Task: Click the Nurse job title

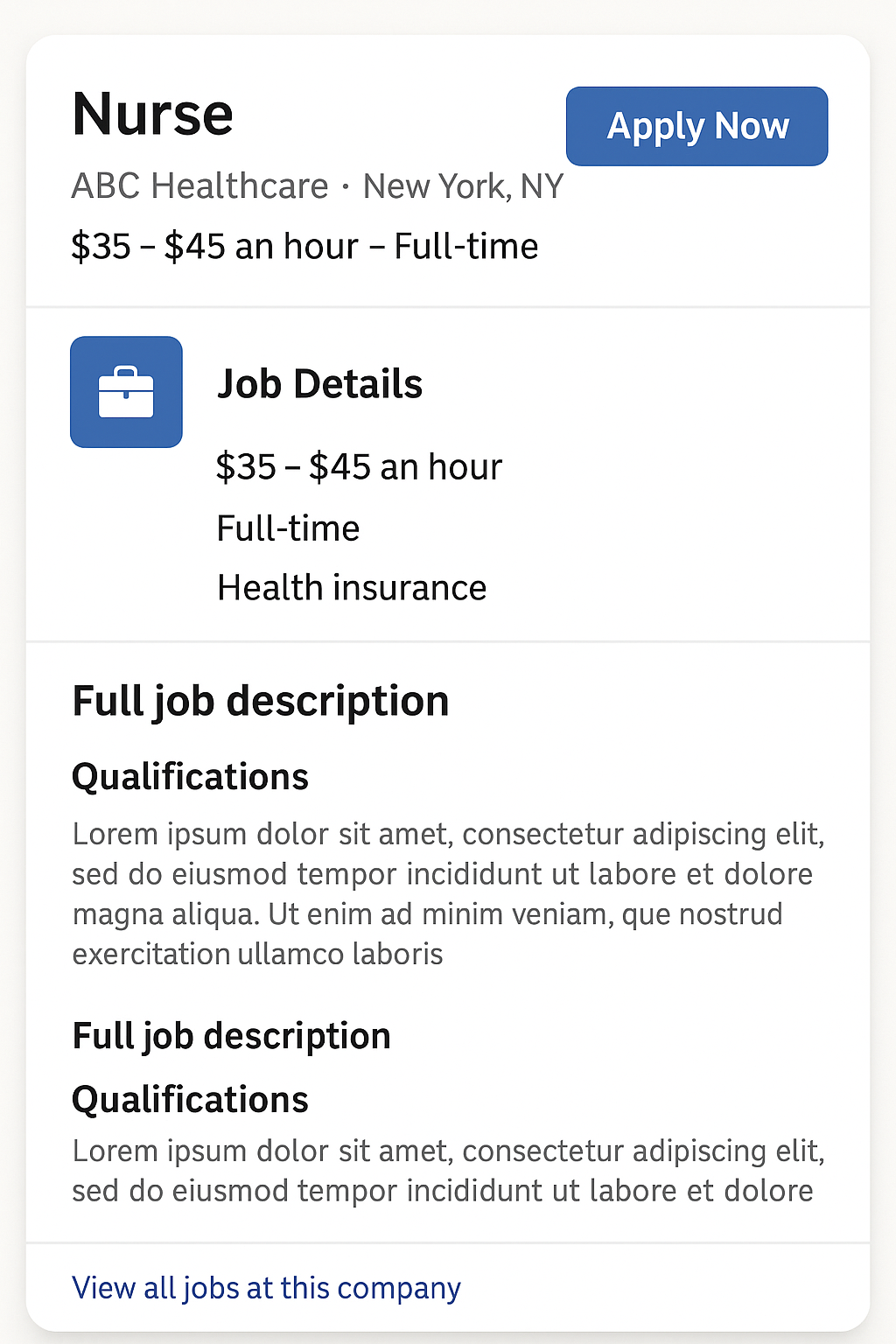Action: coord(153,115)
